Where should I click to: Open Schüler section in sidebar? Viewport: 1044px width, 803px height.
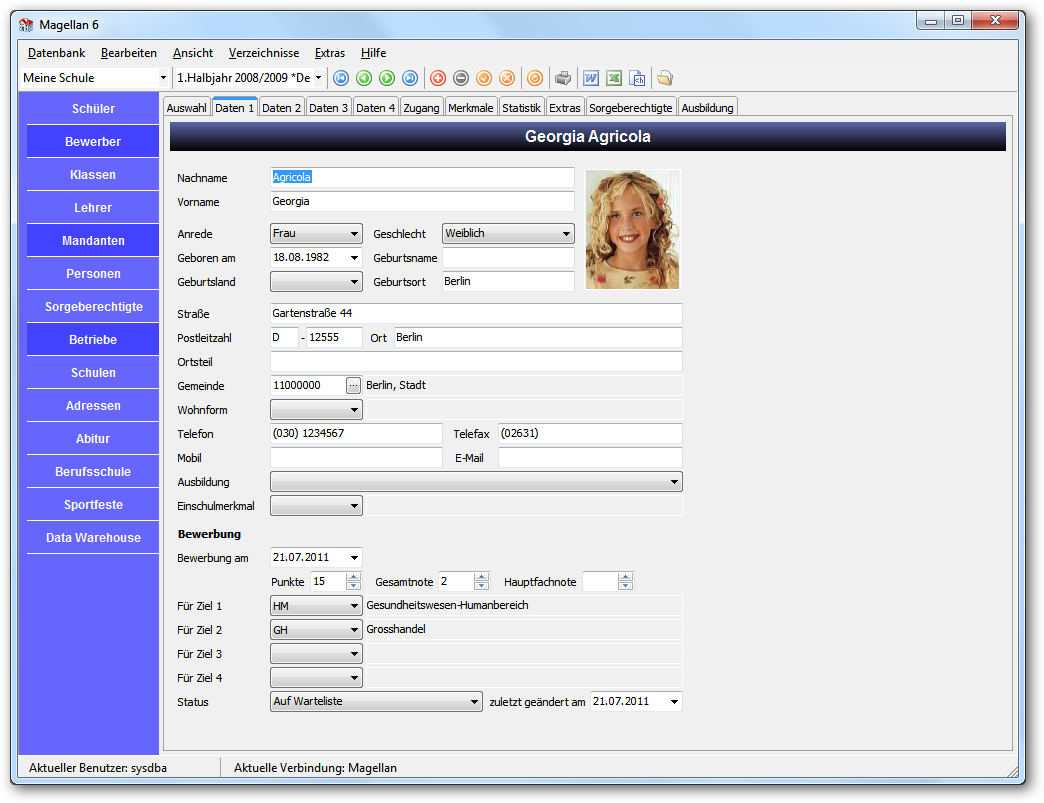93,109
